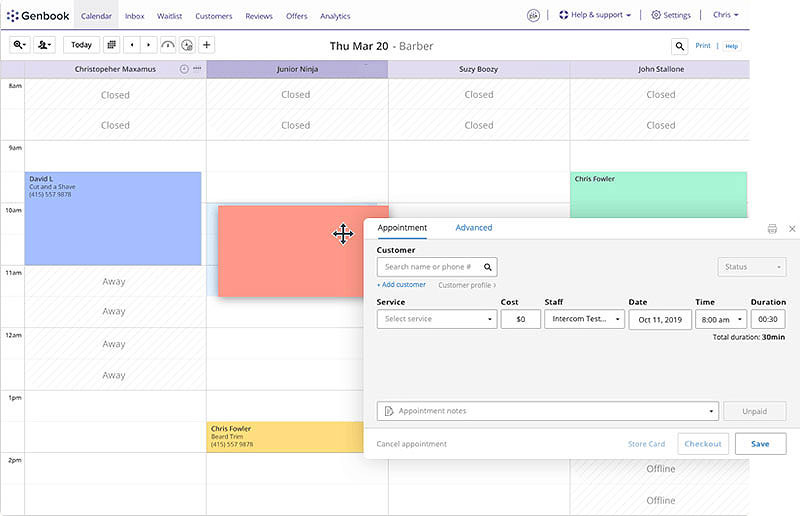Expand Appointment notes dropdown arrow
Screen dimensions: 800x516
click(x=711, y=411)
